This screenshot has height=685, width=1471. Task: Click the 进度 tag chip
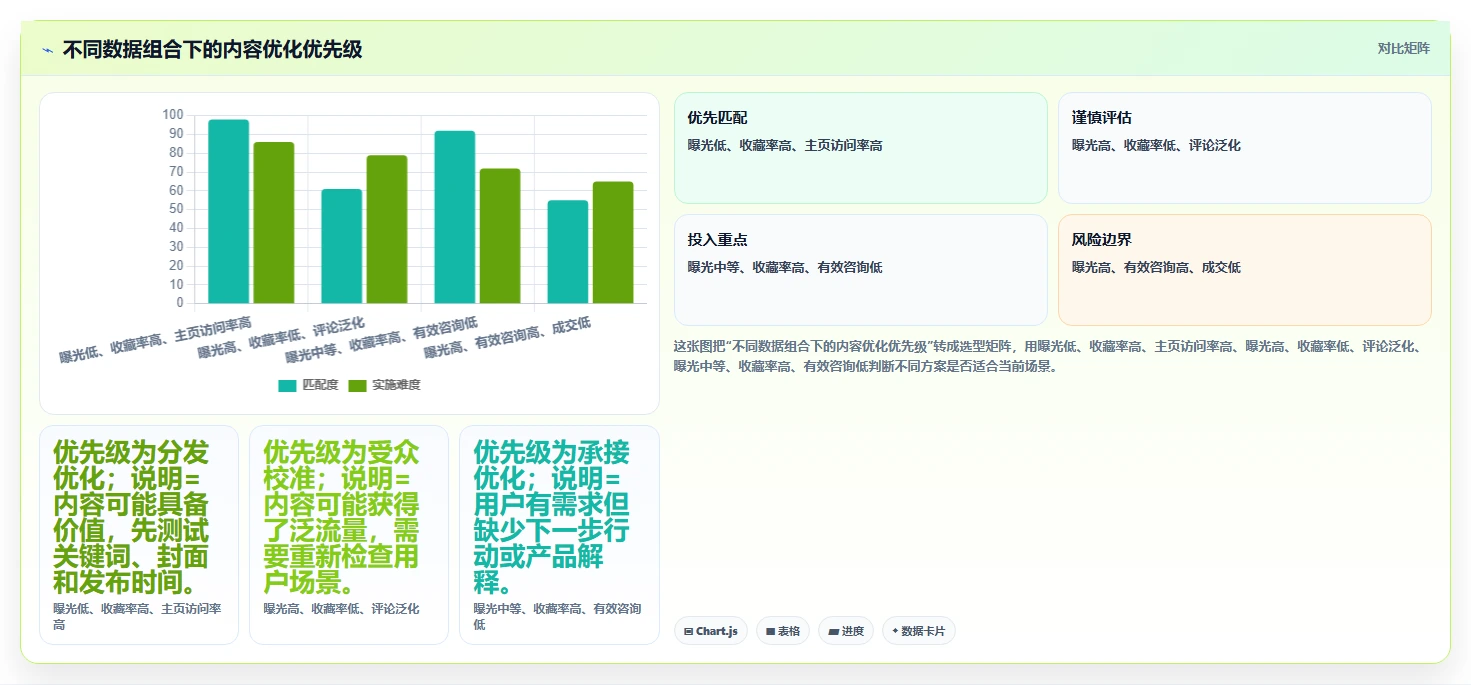(x=846, y=631)
